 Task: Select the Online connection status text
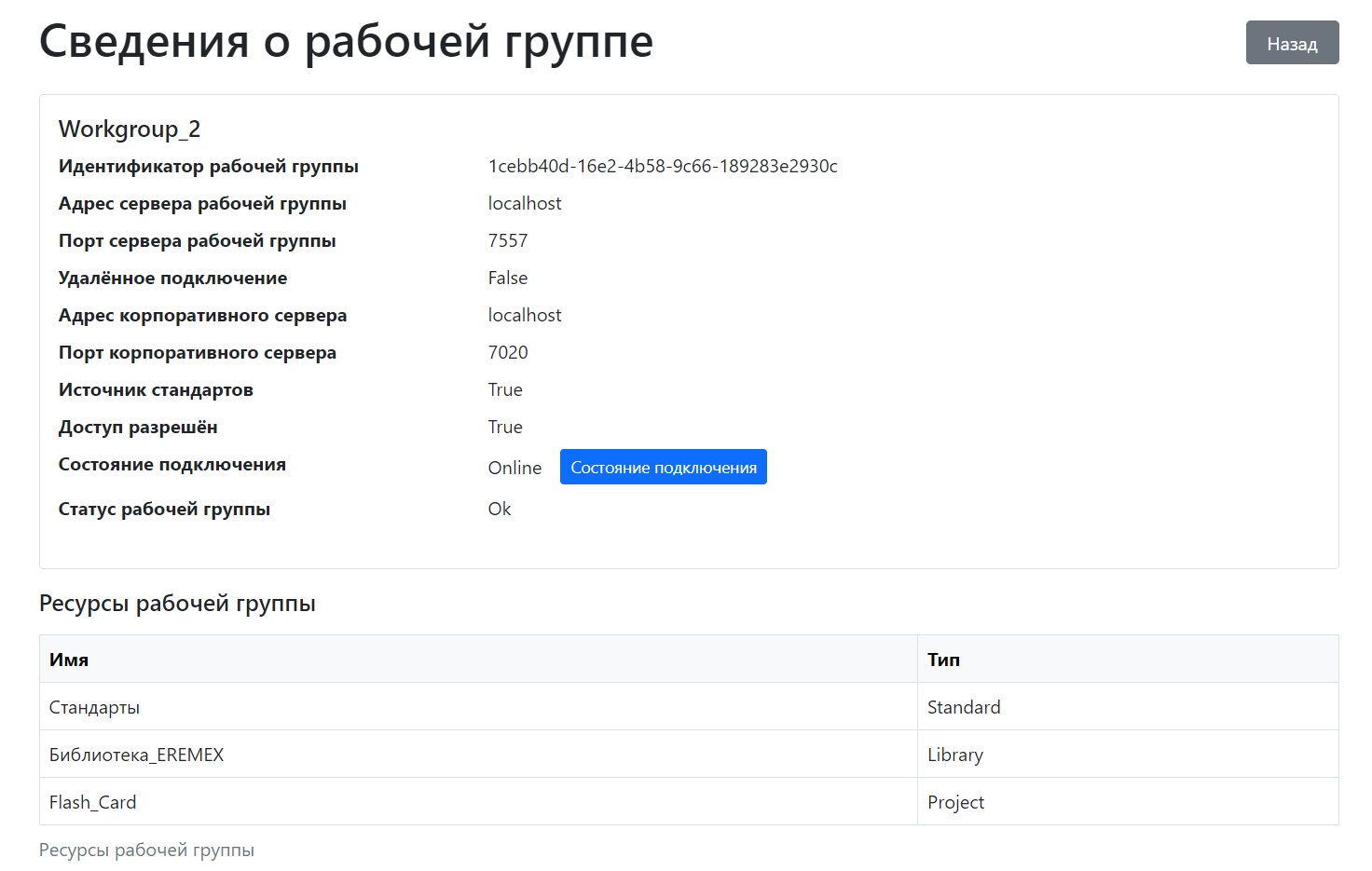click(x=514, y=467)
